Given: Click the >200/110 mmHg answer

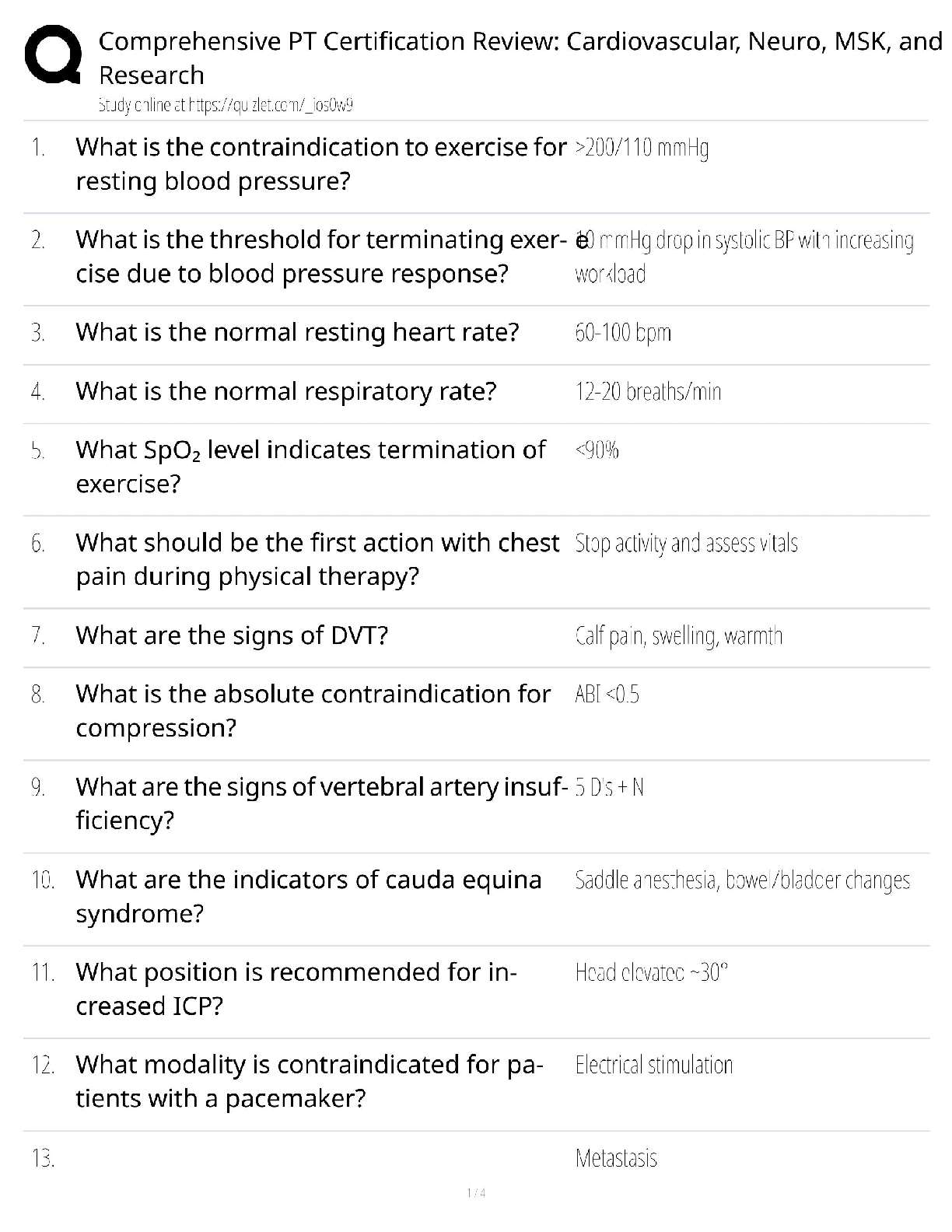Looking at the screenshot, I should click(642, 148).
